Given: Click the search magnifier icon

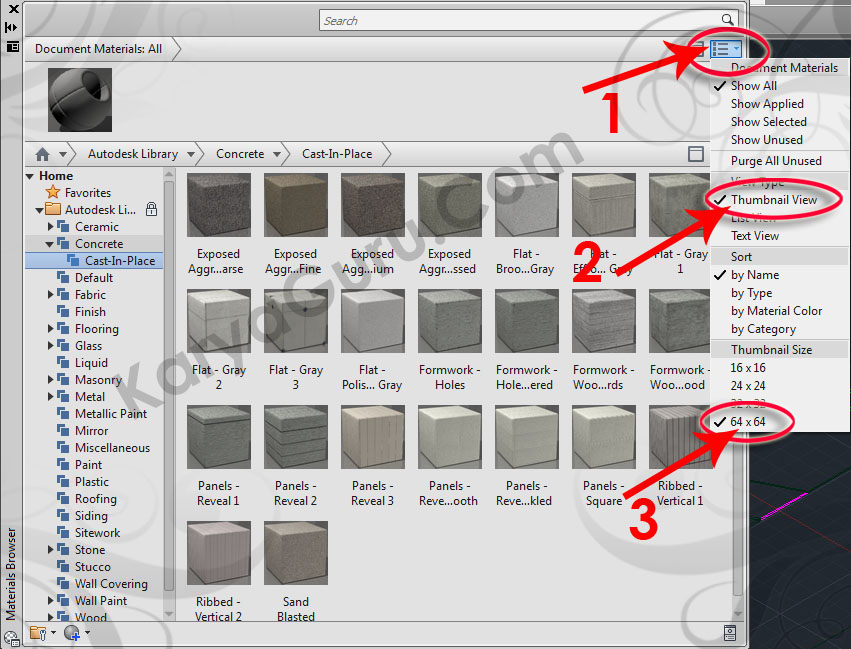Looking at the screenshot, I should pyautogui.click(x=728, y=20).
